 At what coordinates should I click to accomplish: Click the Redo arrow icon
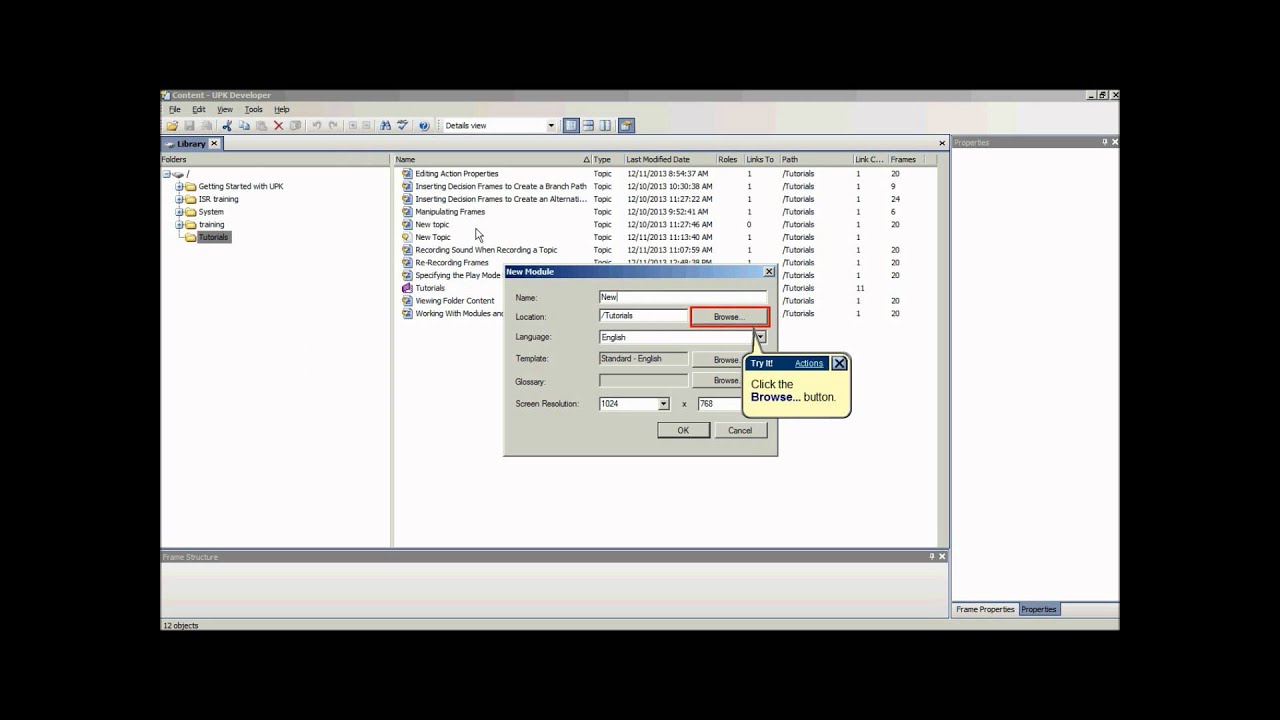tap(333, 126)
